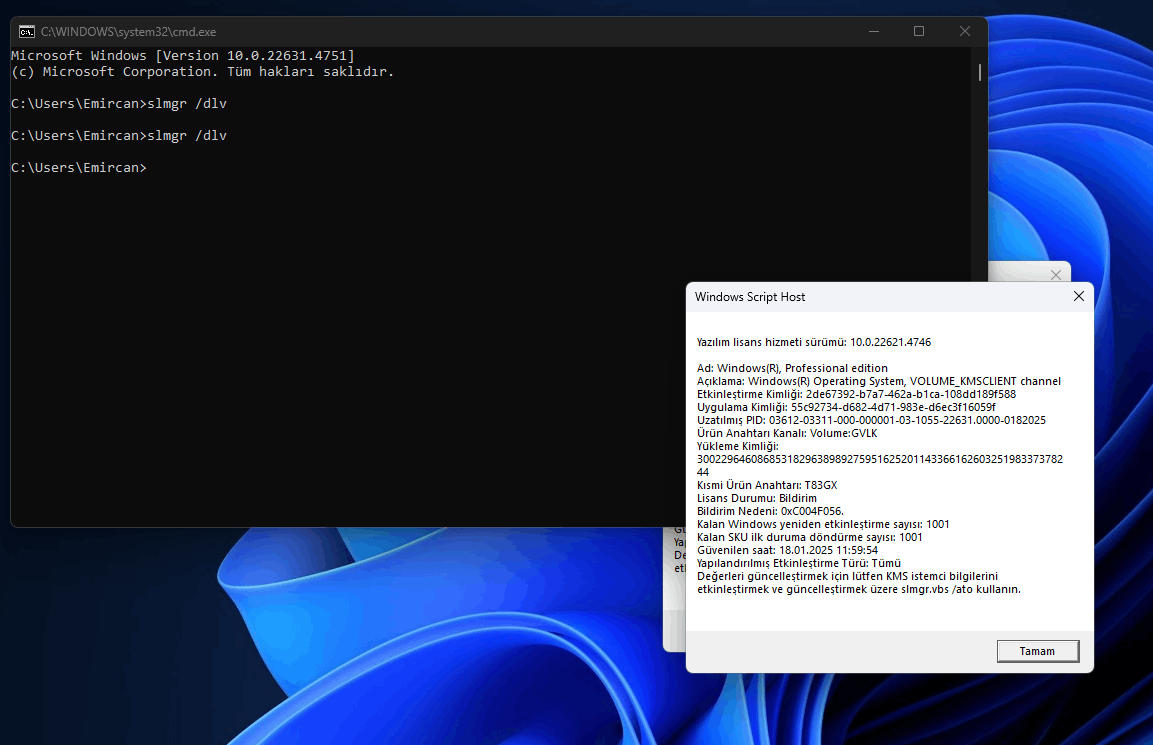Click the C:\WINDOWS\system32\cmd.exe title text
The width and height of the screenshot is (1153, 745).
(x=129, y=32)
